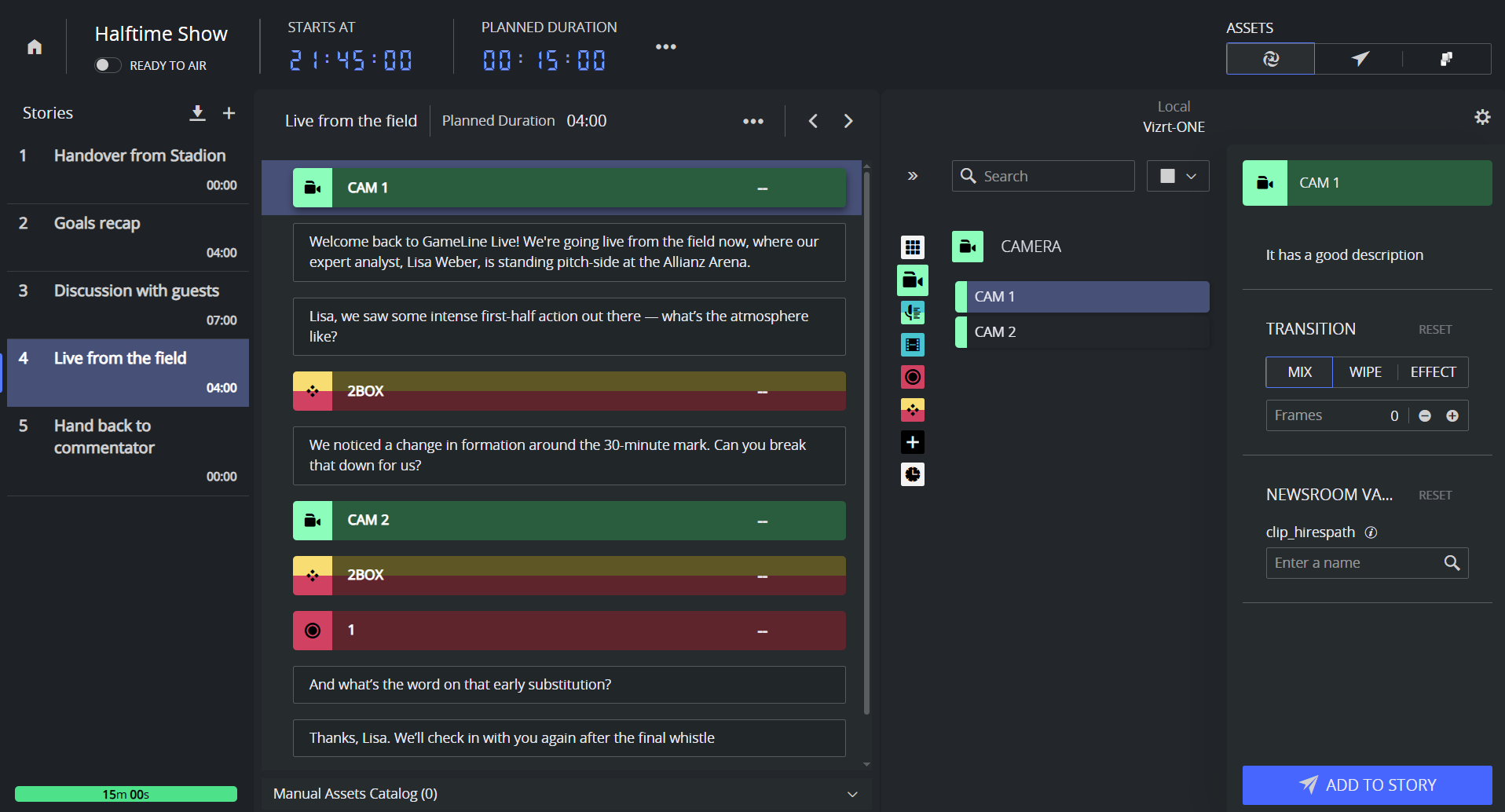Click the Add to Story button
The height and width of the screenshot is (812, 1505).
pos(1367,785)
